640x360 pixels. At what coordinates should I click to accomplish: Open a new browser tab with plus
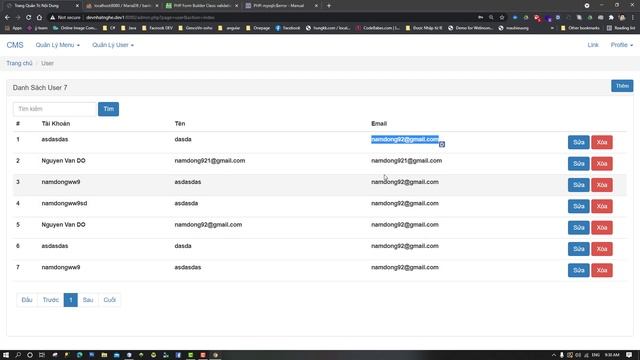tap(329, 6)
